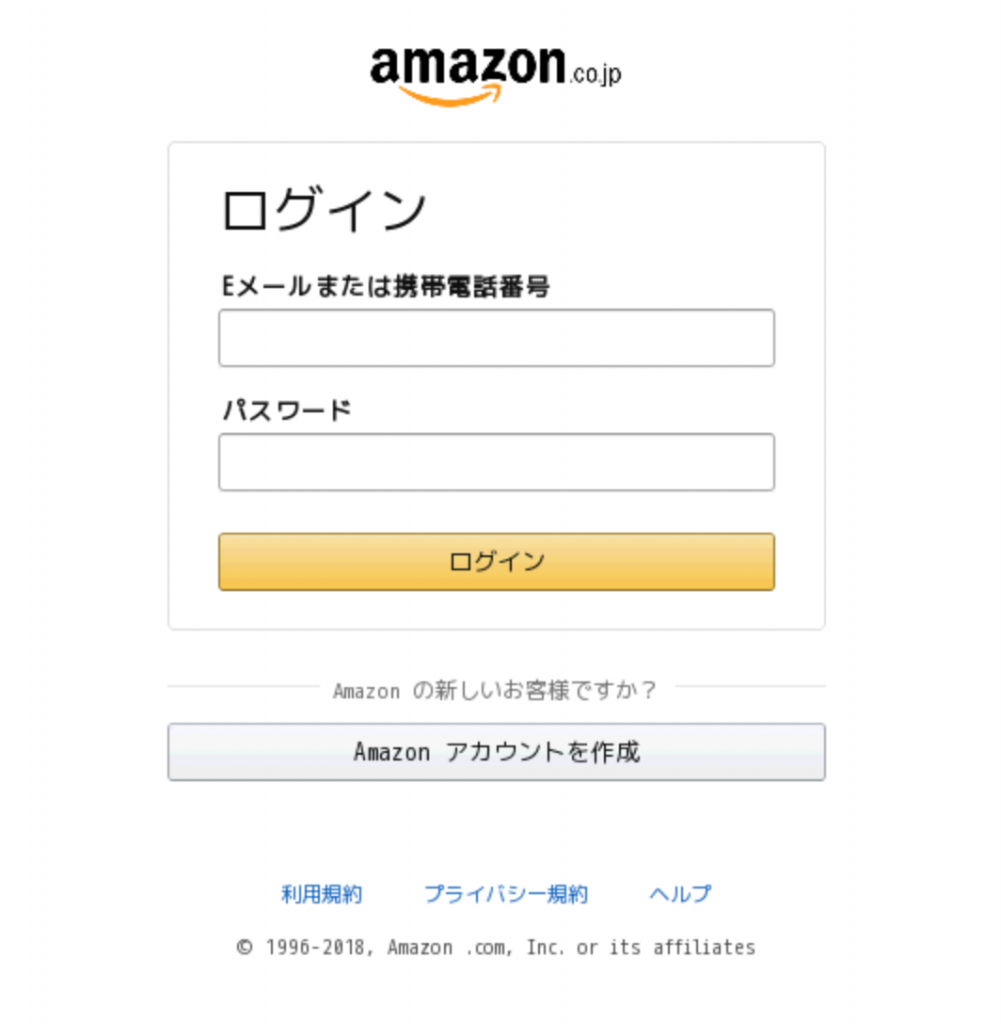Viewport: 1001px width, 1024px height.
Task: Open the プライバシー規約 link
Action: tap(505, 894)
